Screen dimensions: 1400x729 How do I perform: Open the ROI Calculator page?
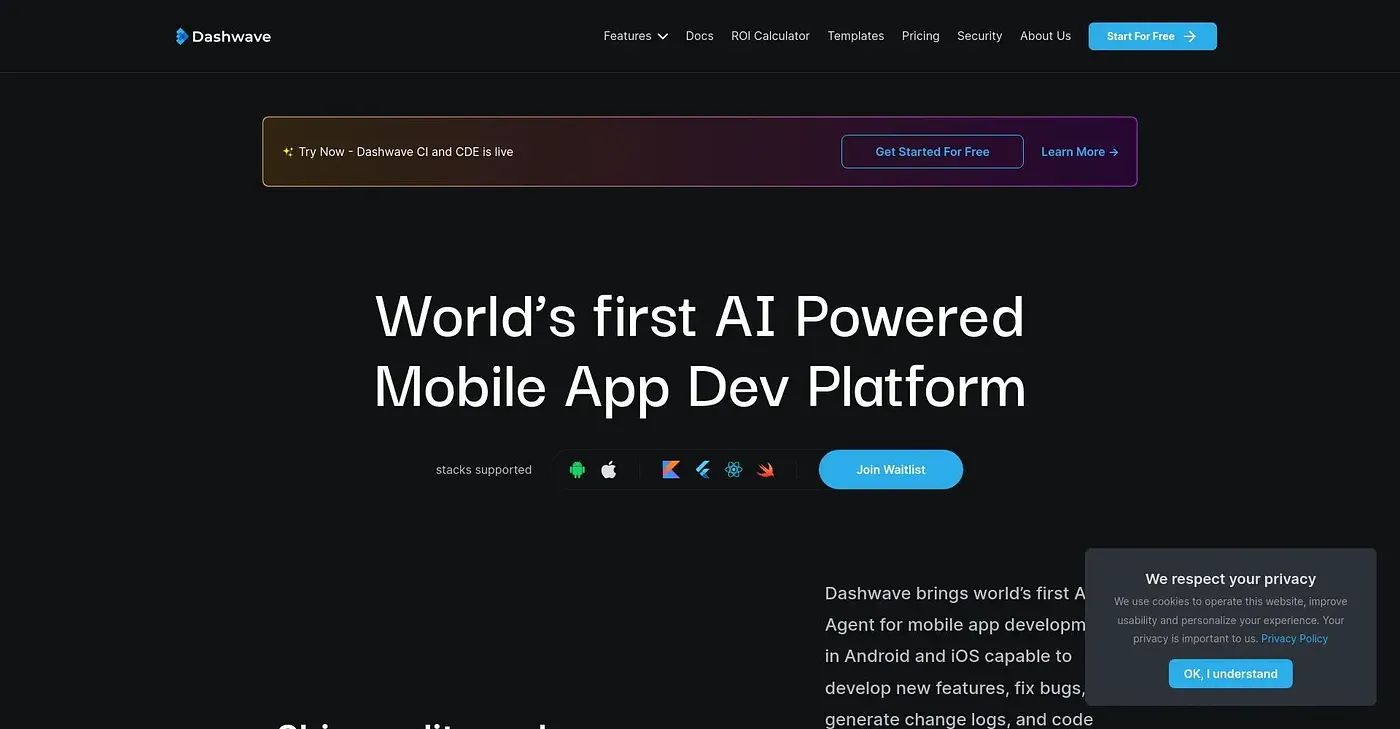tap(770, 36)
